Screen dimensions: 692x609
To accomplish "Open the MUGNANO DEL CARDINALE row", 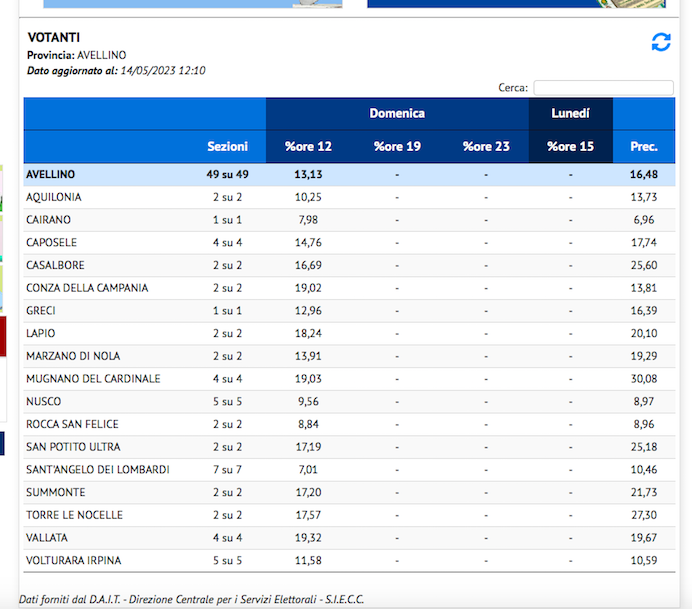I will 349,379.
